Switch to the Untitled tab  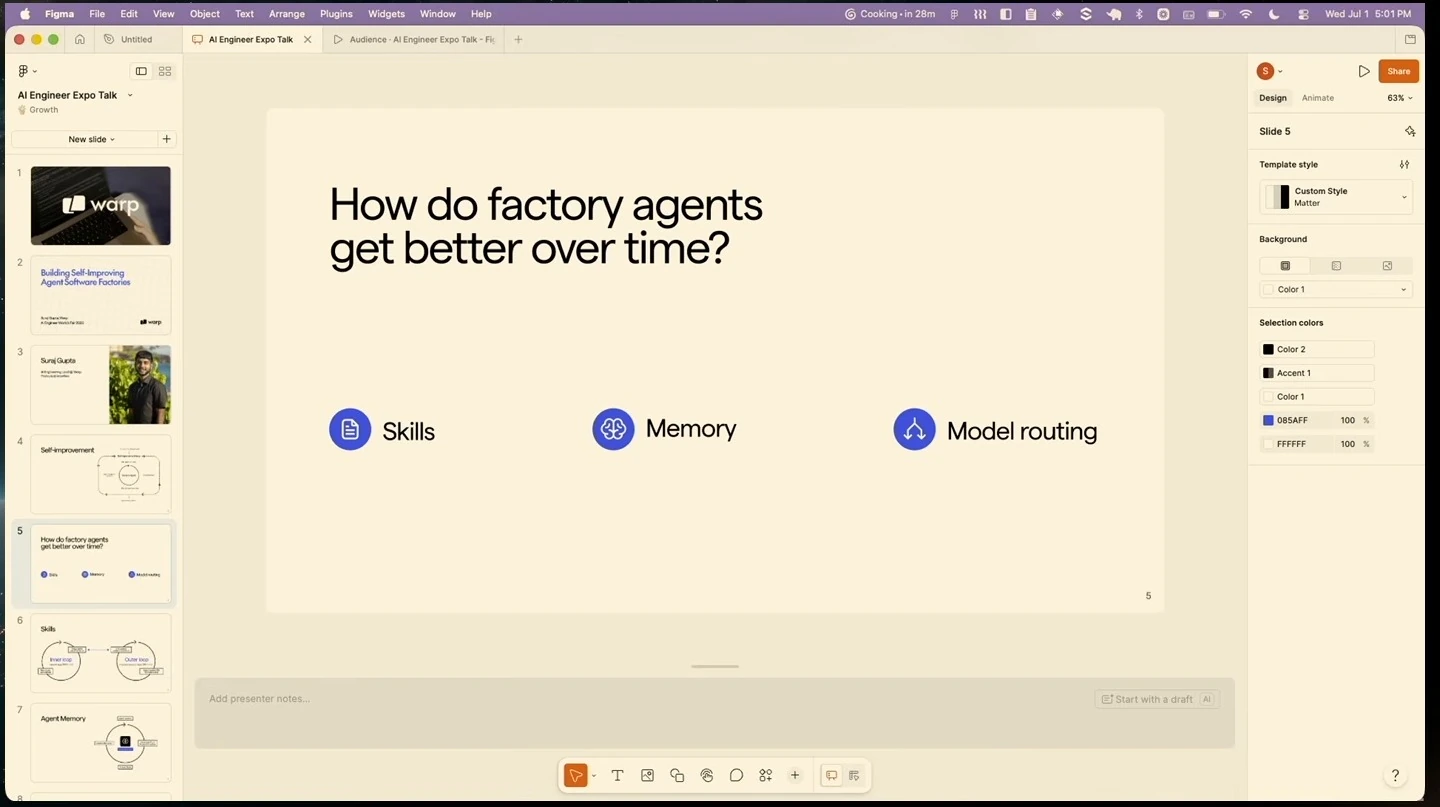click(137, 39)
